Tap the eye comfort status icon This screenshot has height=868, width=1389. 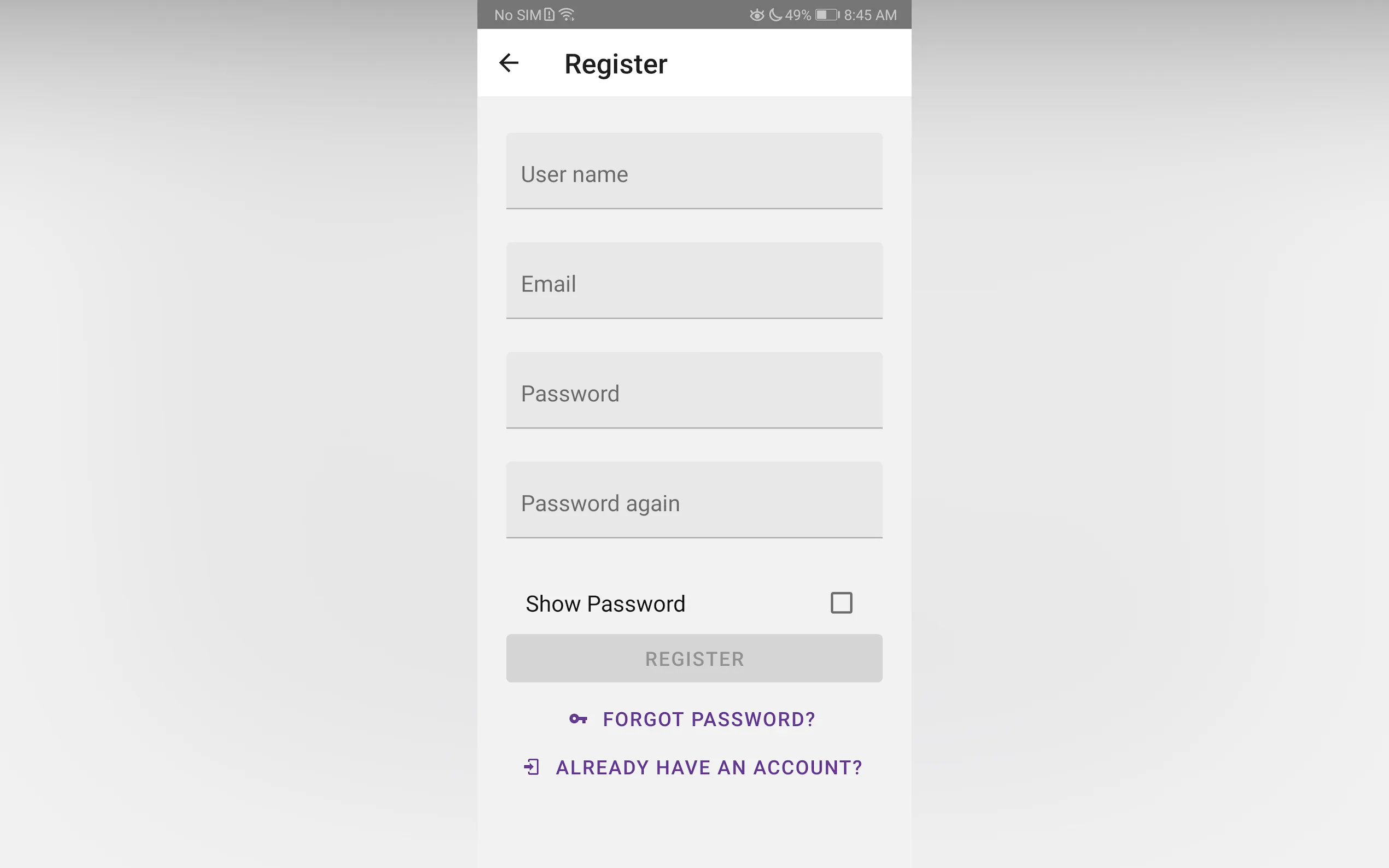(757, 15)
